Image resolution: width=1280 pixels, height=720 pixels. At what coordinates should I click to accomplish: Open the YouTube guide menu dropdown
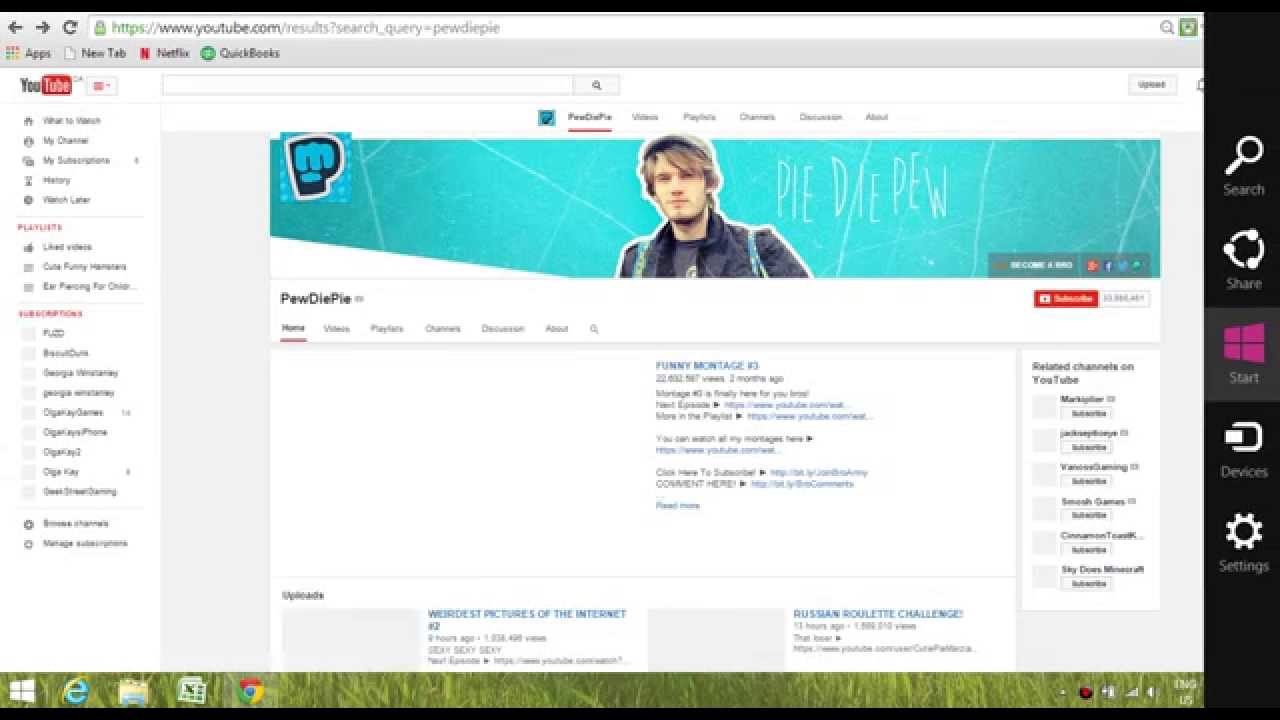pos(103,85)
